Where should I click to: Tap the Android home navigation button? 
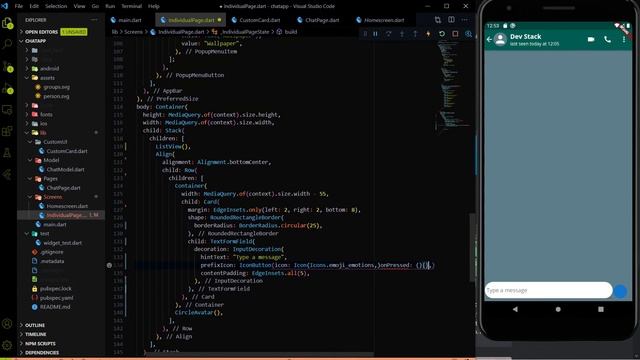558,309
